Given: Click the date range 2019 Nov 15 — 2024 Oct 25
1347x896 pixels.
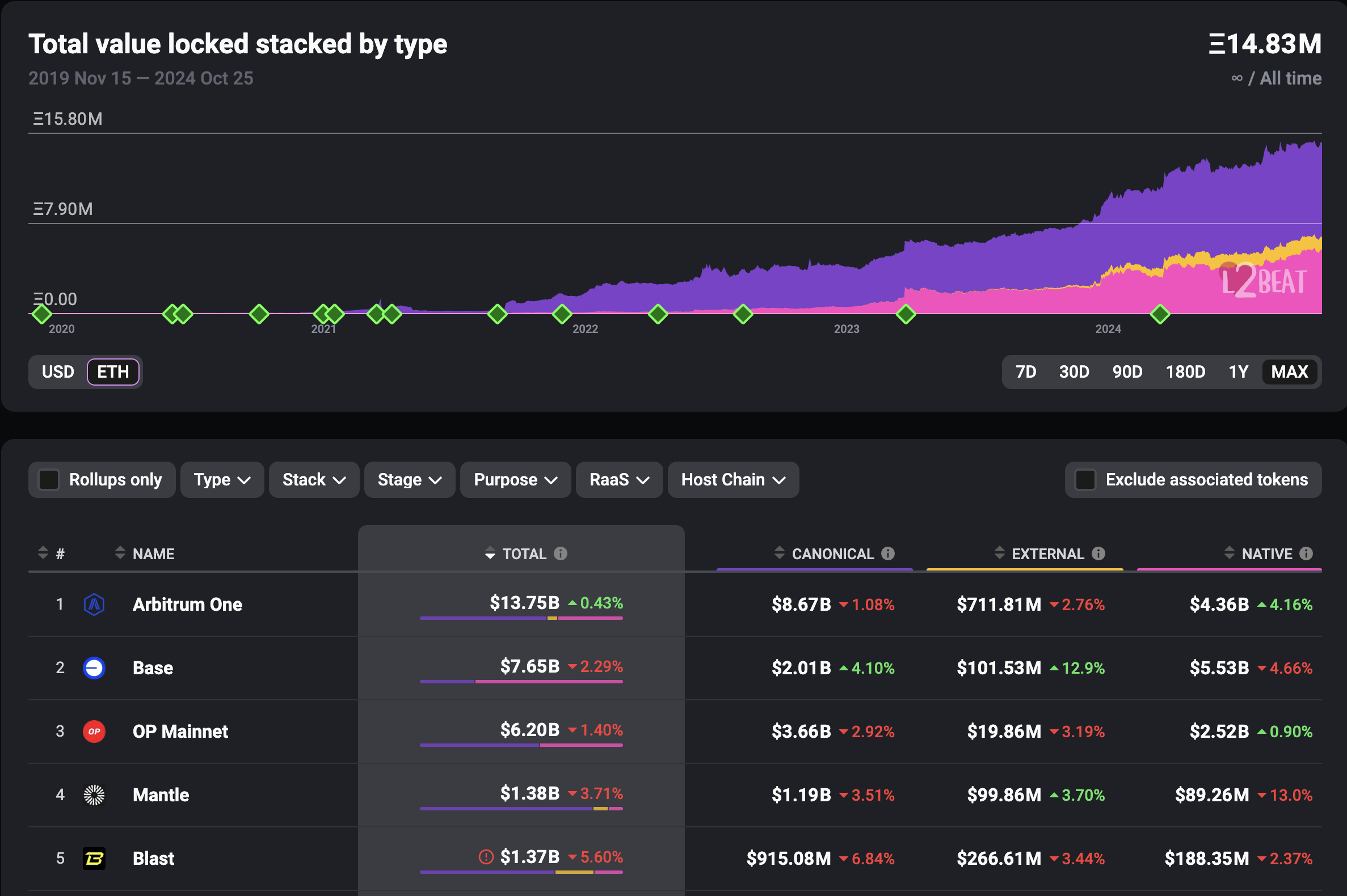Looking at the screenshot, I should (141, 78).
